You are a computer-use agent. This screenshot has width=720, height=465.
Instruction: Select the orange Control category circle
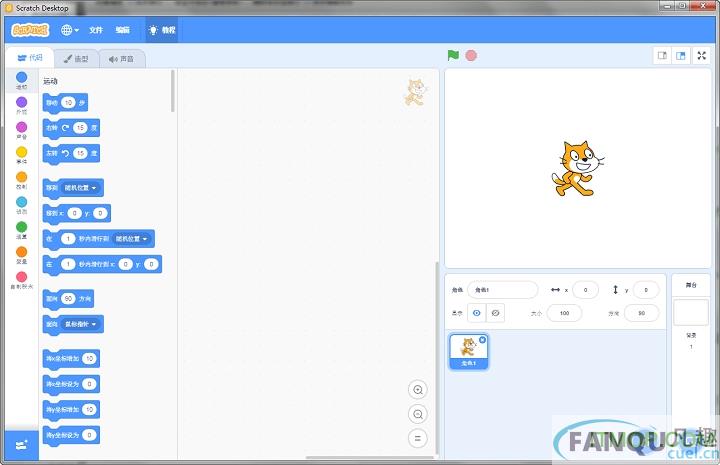[x=22, y=177]
